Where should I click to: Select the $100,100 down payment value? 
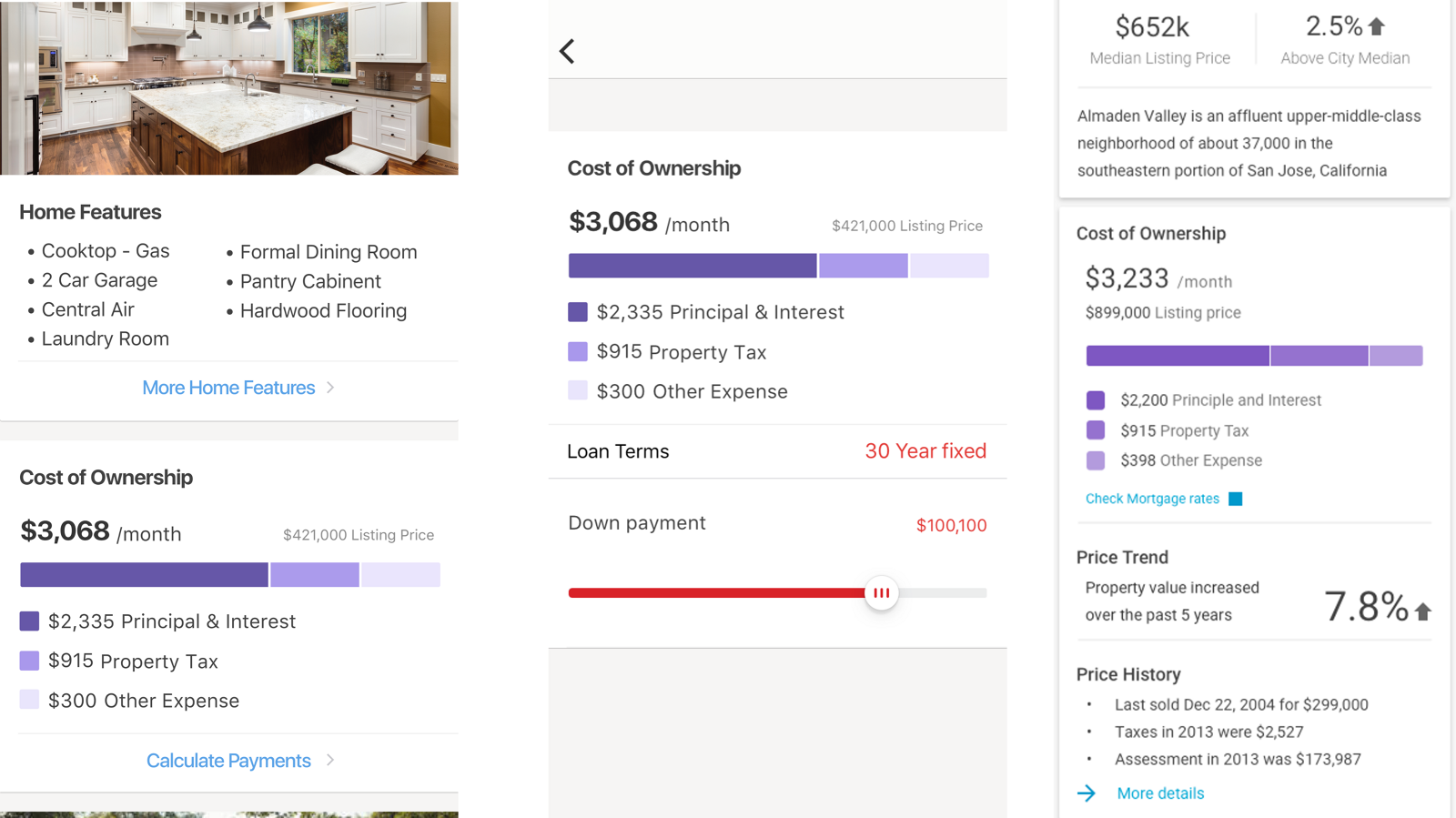pos(951,525)
